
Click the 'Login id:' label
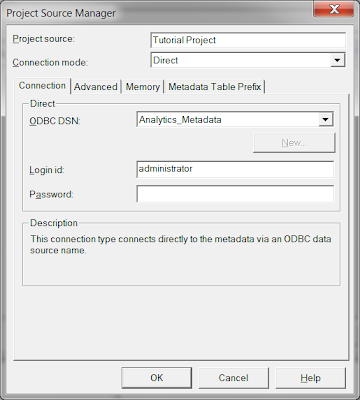pos(47,170)
